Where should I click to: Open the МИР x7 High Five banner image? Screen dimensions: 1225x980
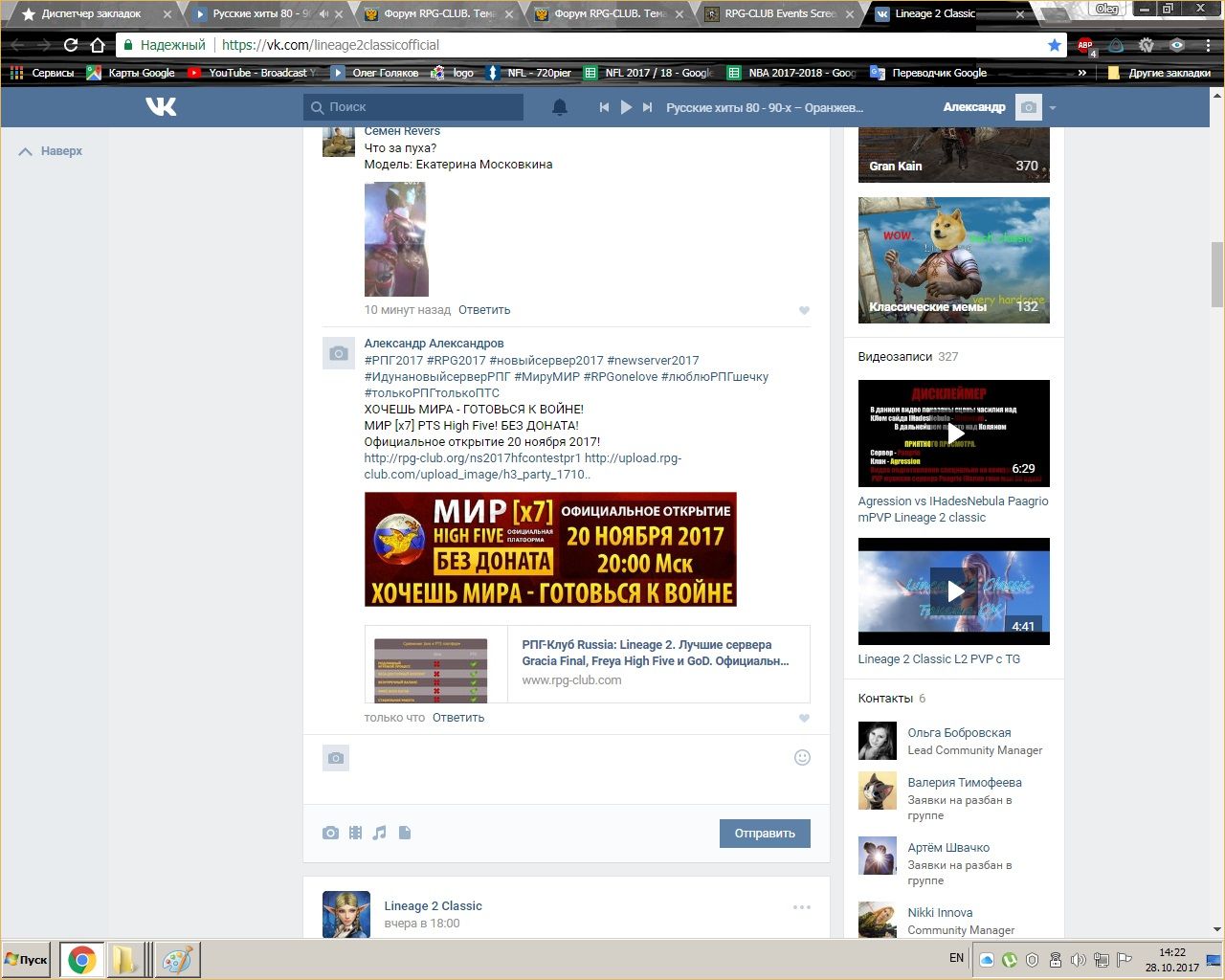tap(550, 549)
